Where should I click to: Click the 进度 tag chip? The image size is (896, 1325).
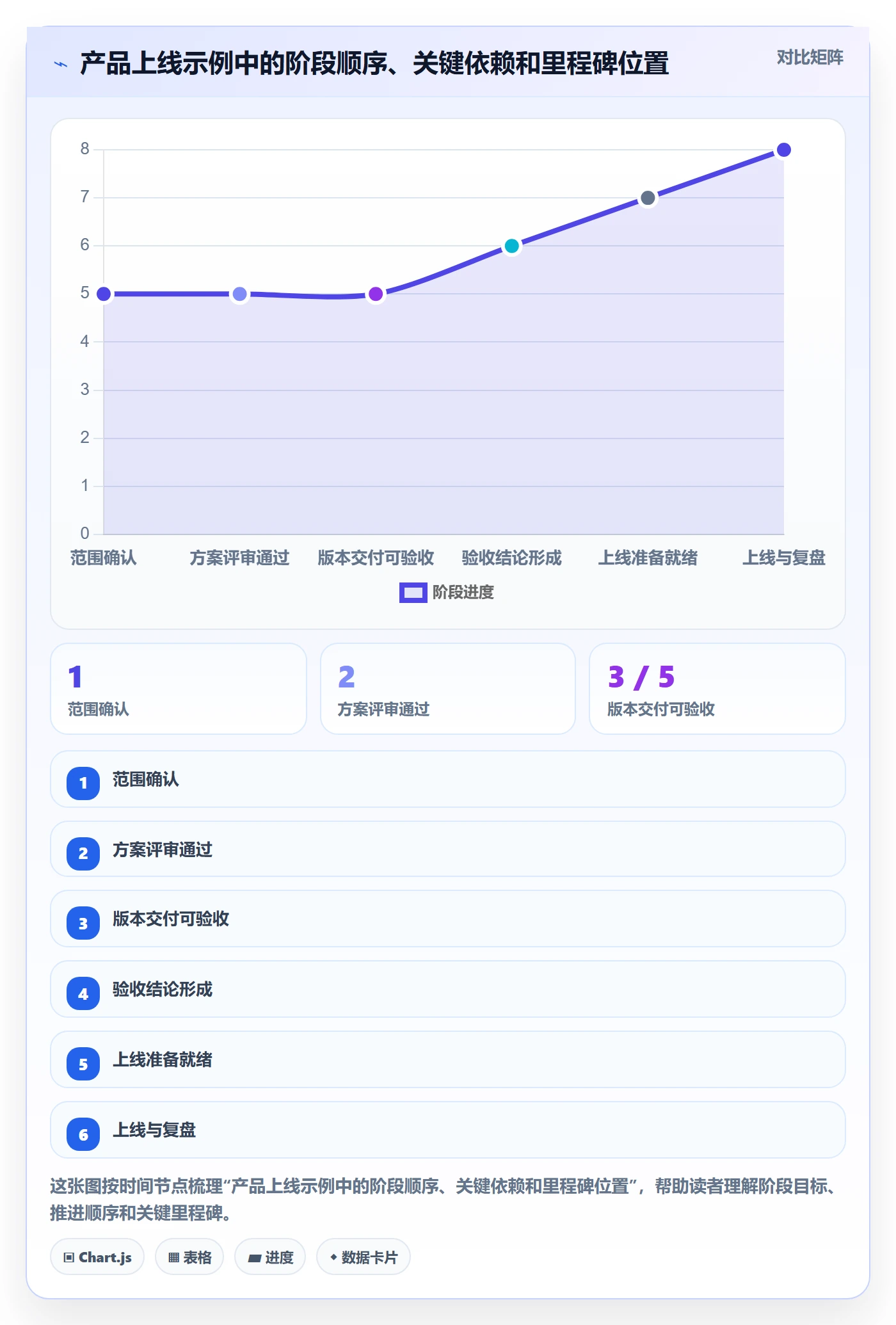(270, 1257)
